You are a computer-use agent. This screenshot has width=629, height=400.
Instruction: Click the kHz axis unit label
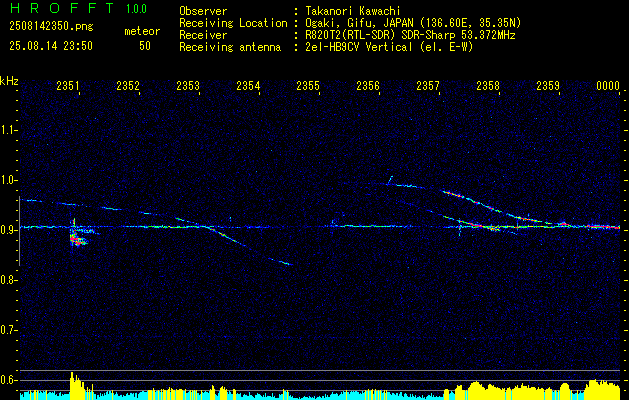[9, 81]
